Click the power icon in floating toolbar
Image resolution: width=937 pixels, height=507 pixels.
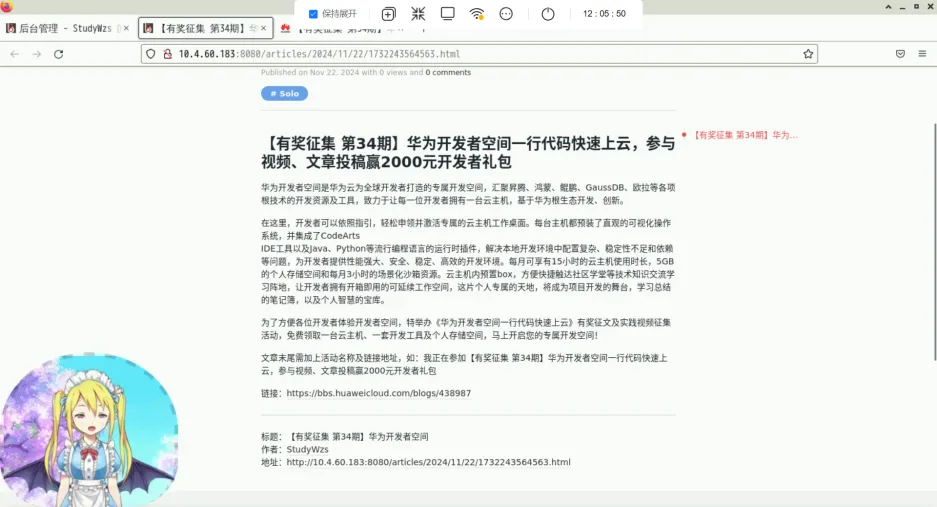click(x=548, y=14)
